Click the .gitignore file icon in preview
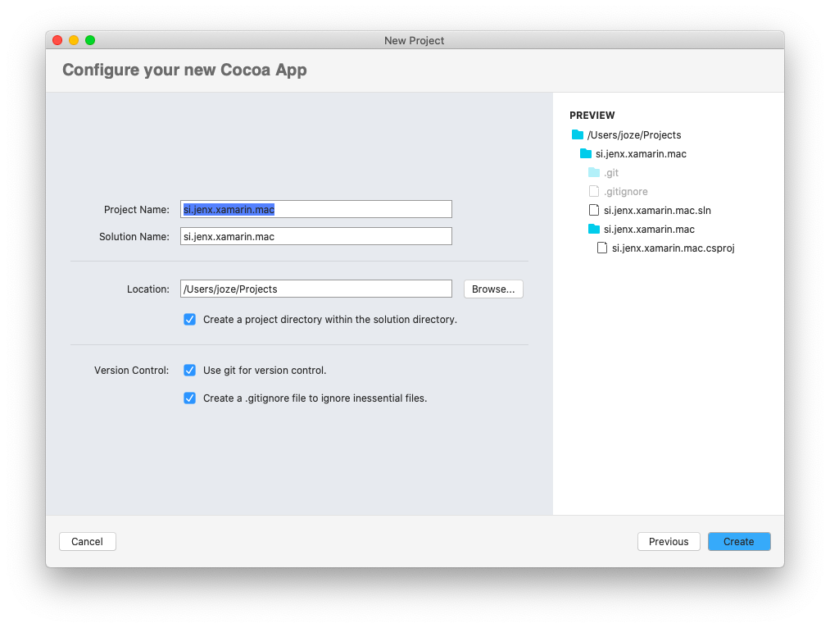 (x=594, y=191)
